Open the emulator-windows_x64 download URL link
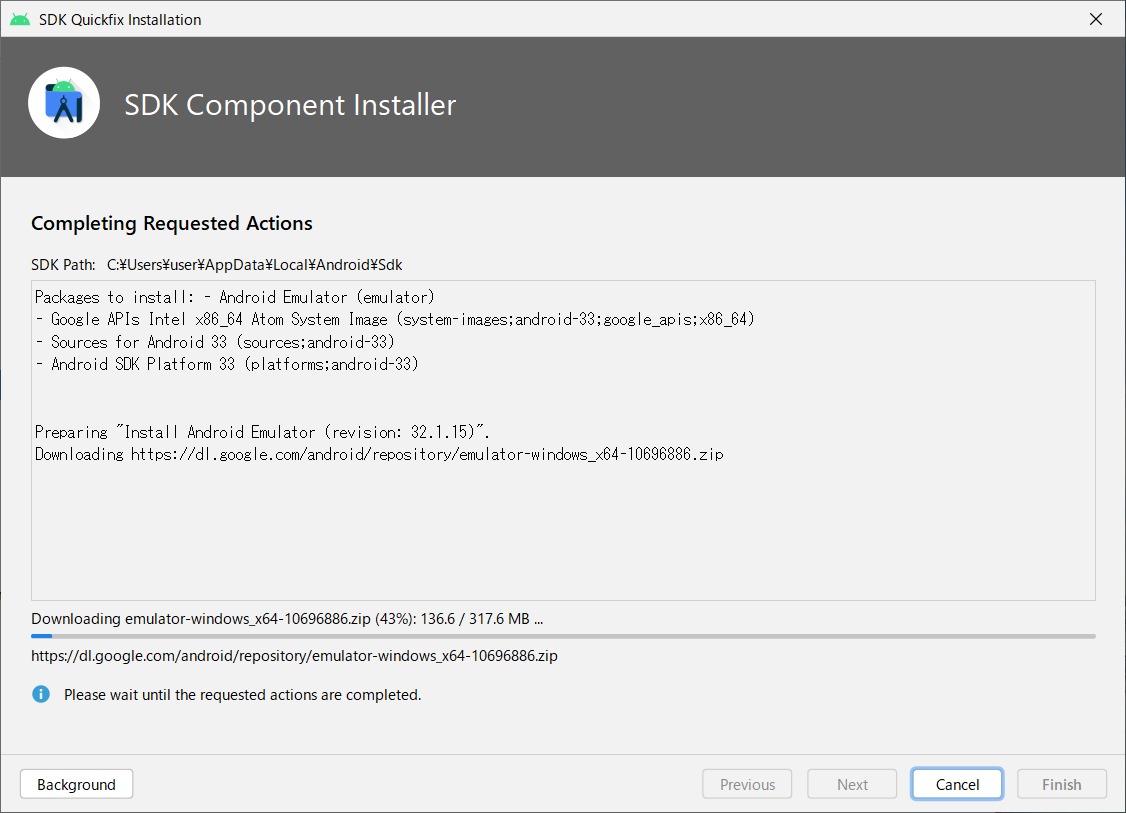 [x=294, y=655]
